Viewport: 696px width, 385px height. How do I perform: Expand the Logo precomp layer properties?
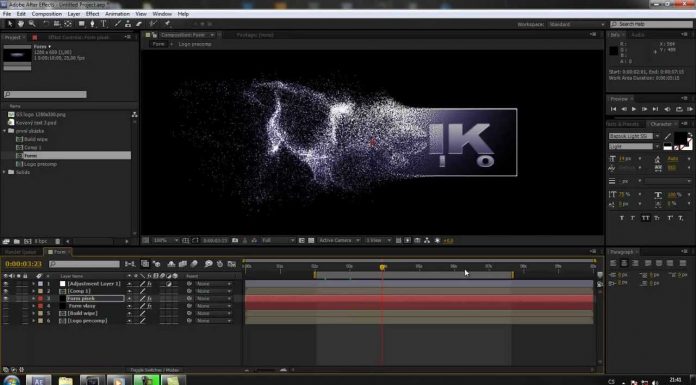33,321
